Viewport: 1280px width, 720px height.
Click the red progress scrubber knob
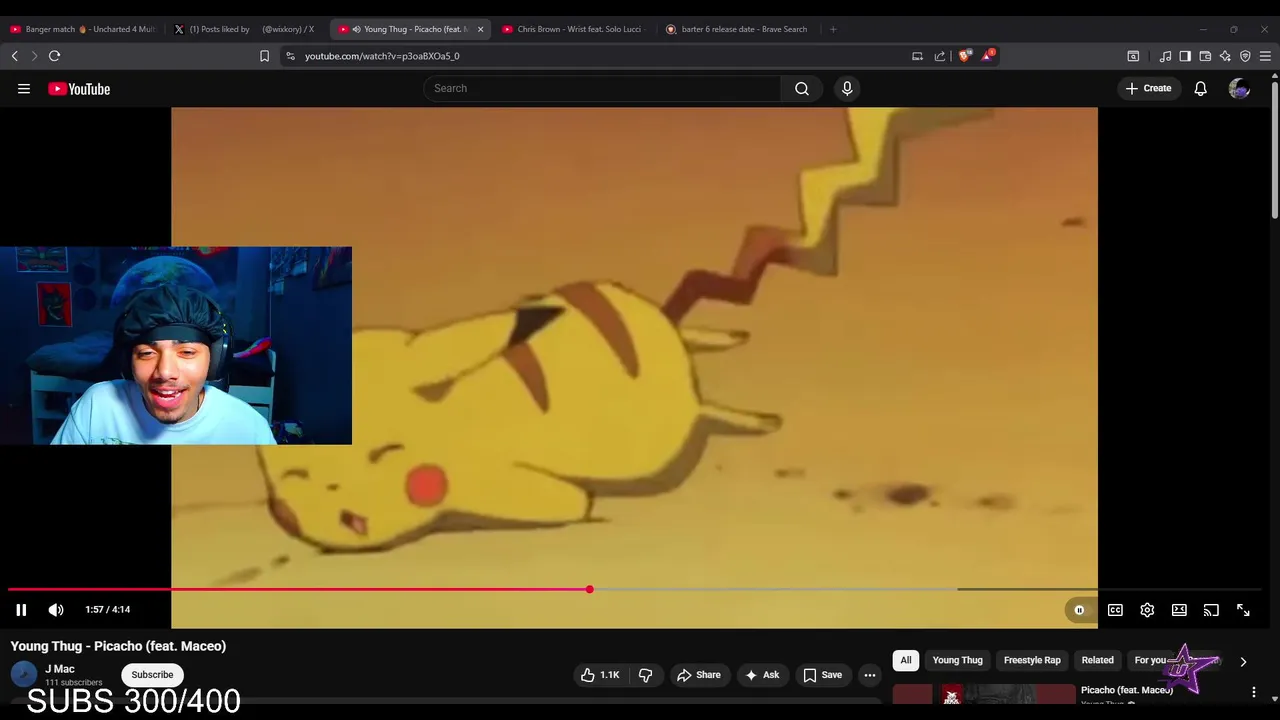pos(590,589)
